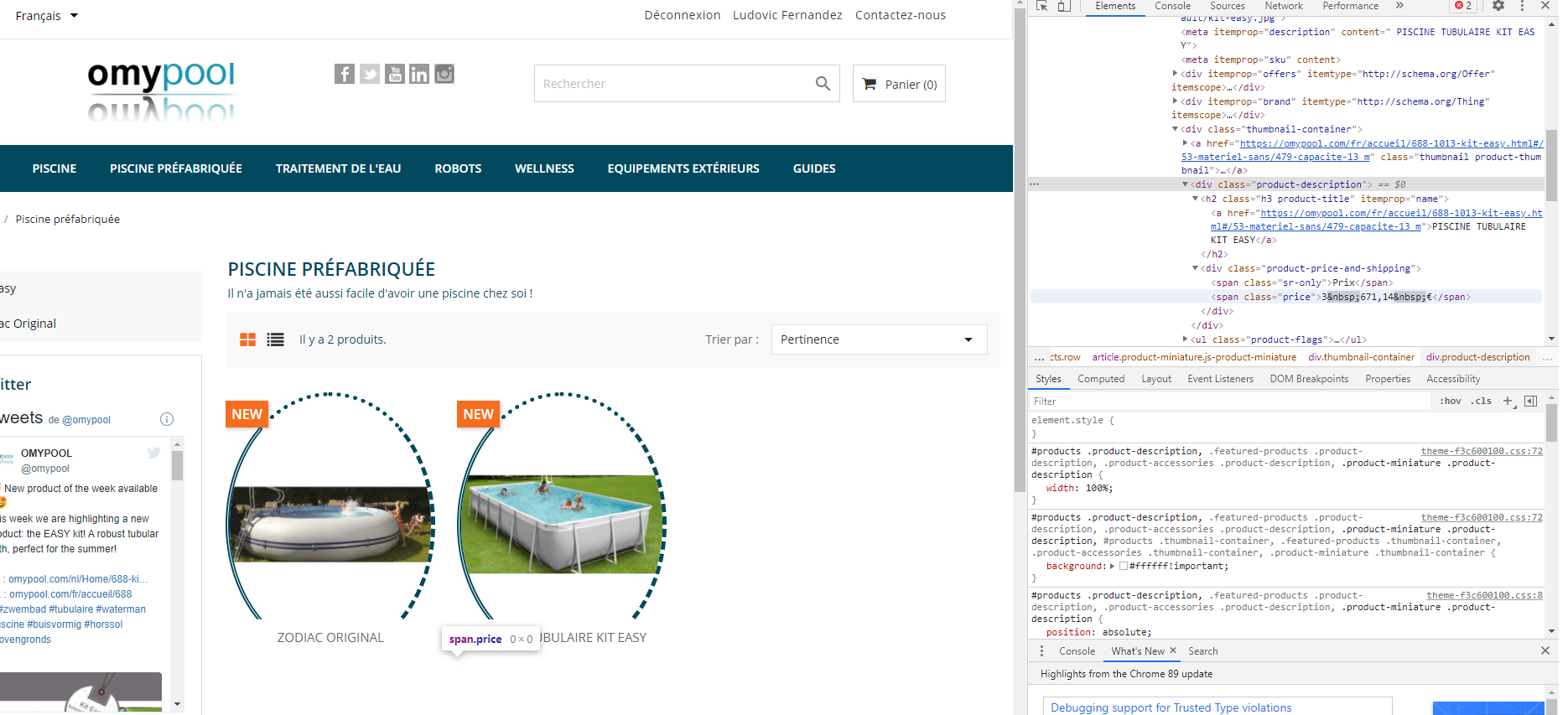Click the Instagram icon in header

[x=444, y=74]
